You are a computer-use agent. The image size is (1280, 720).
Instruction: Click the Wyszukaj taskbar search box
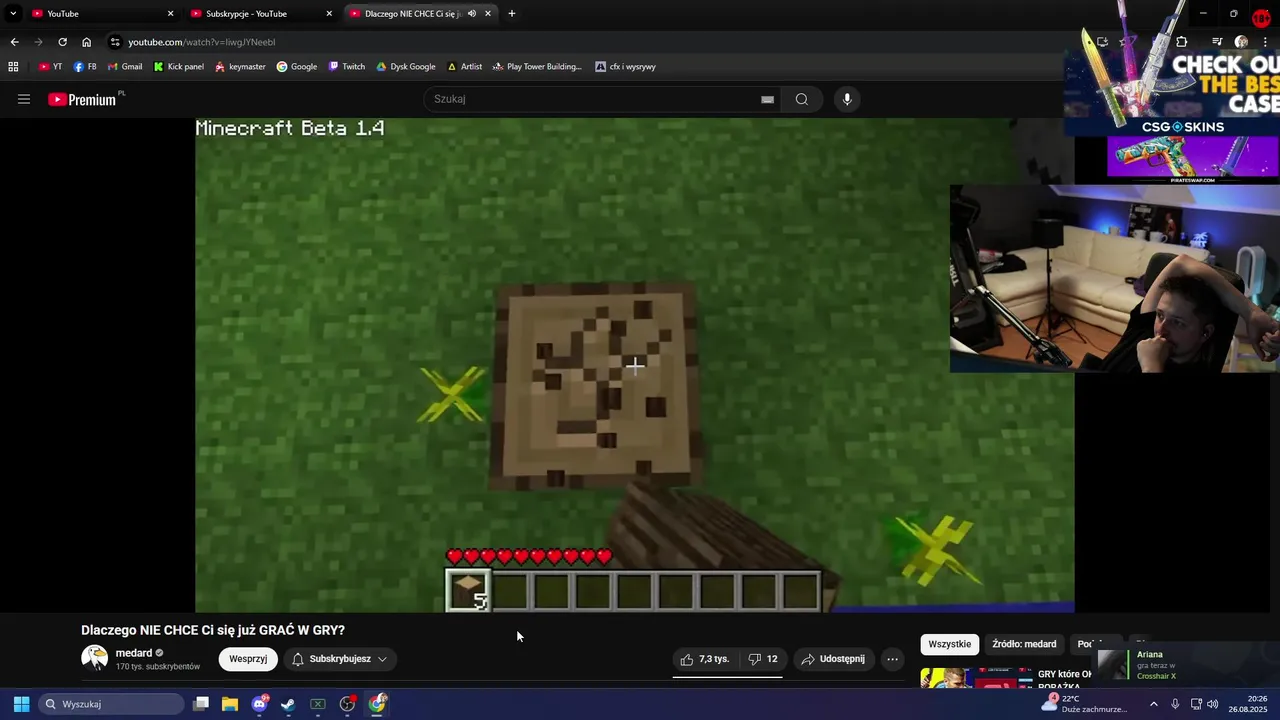click(x=112, y=704)
